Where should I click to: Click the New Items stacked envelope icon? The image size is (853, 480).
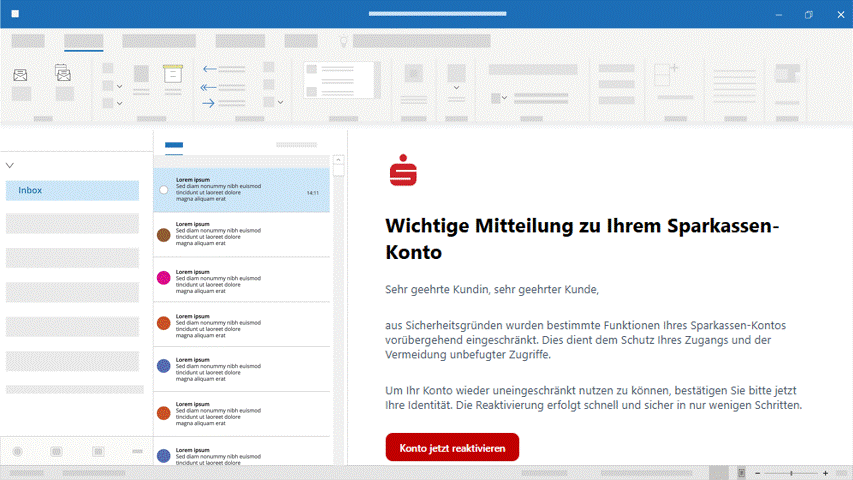click(63, 73)
